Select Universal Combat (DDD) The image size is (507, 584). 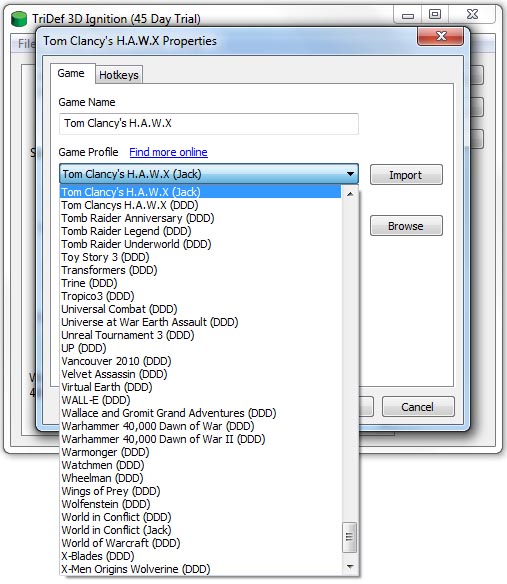tap(201, 309)
